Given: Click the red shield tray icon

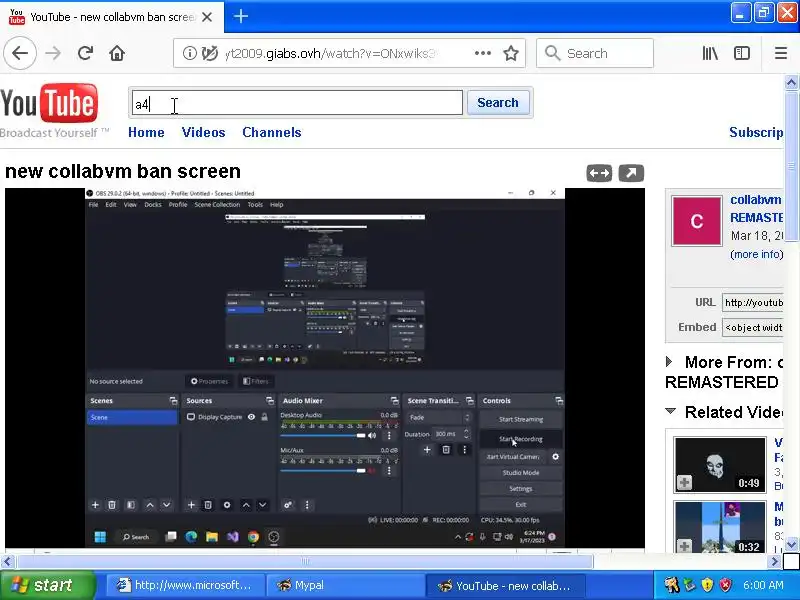Looking at the screenshot, I should (x=726, y=585).
